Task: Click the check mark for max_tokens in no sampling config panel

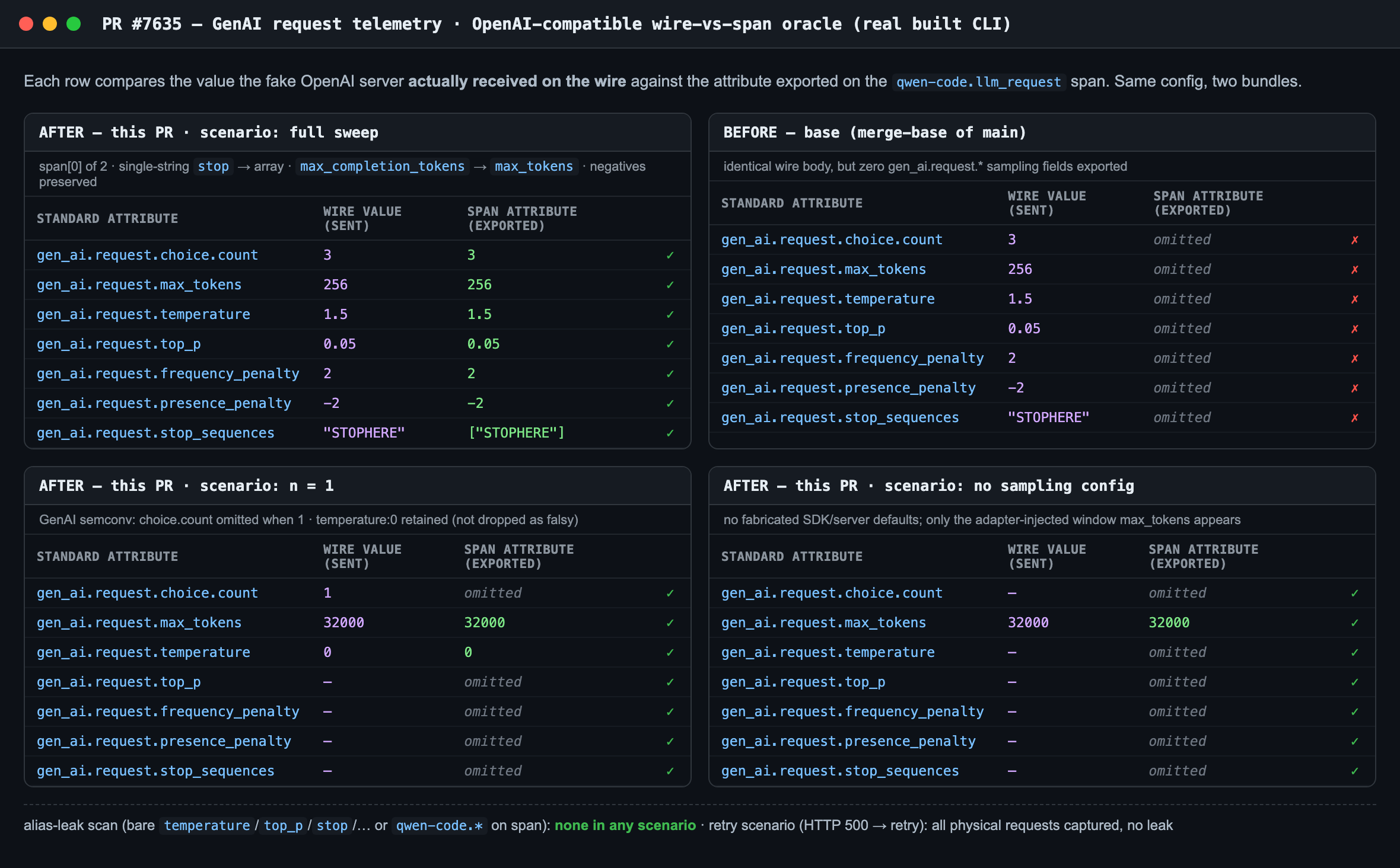Action: [x=1355, y=623]
